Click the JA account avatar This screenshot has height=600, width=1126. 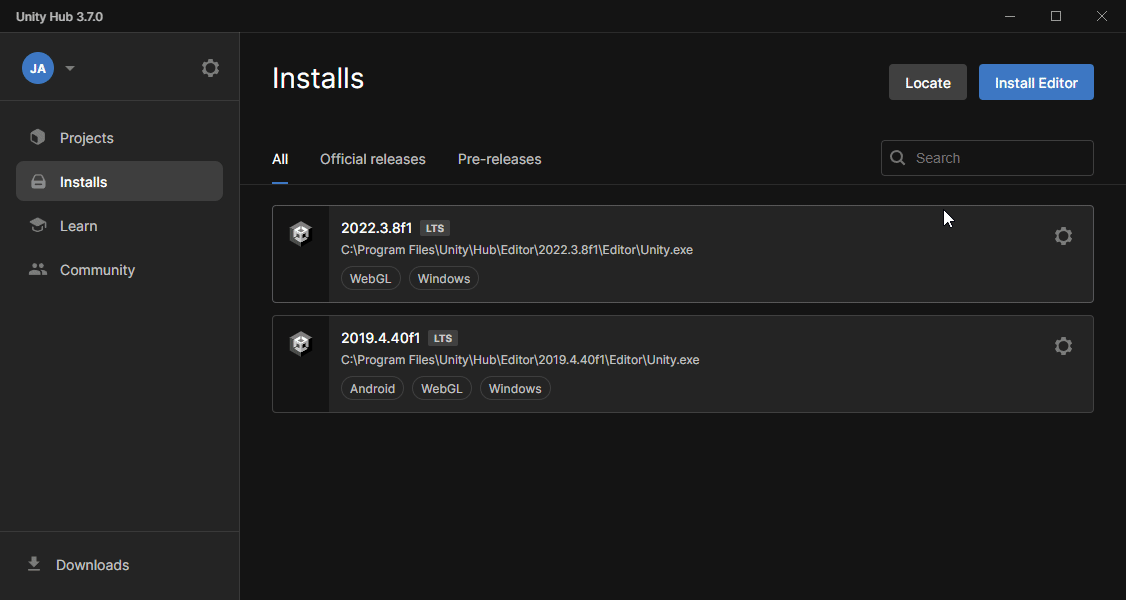[x=37, y=67]
